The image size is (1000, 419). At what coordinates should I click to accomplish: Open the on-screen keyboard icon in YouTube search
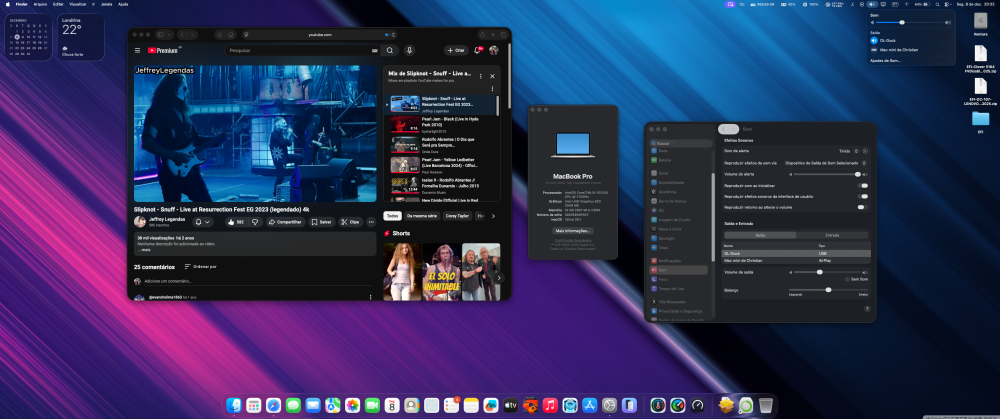click(x=374, y=50)
